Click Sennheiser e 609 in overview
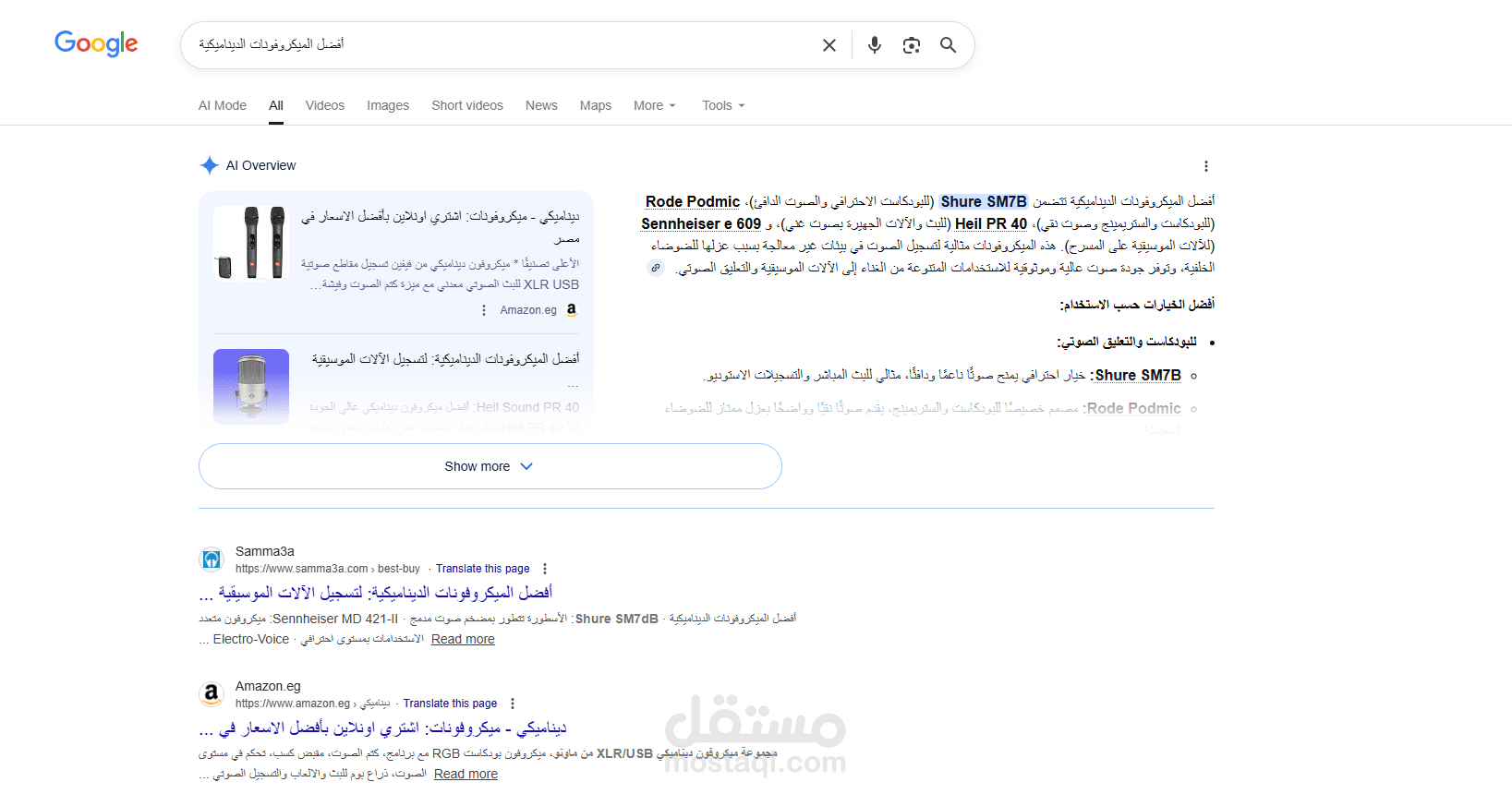Viewport: 1512px width, 794px height. click(701, 223)
